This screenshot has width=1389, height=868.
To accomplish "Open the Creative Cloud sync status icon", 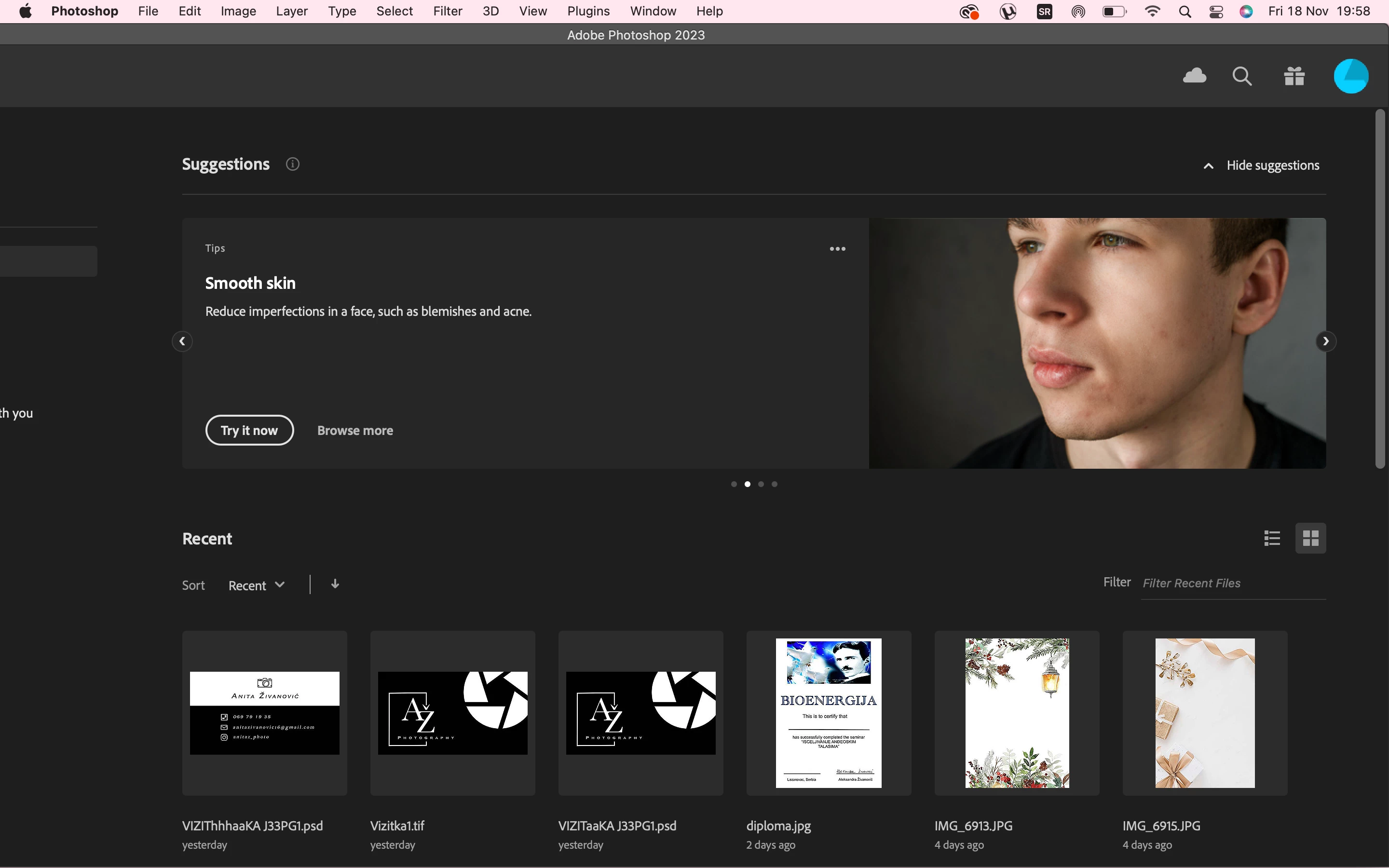I will [1195, 76].
